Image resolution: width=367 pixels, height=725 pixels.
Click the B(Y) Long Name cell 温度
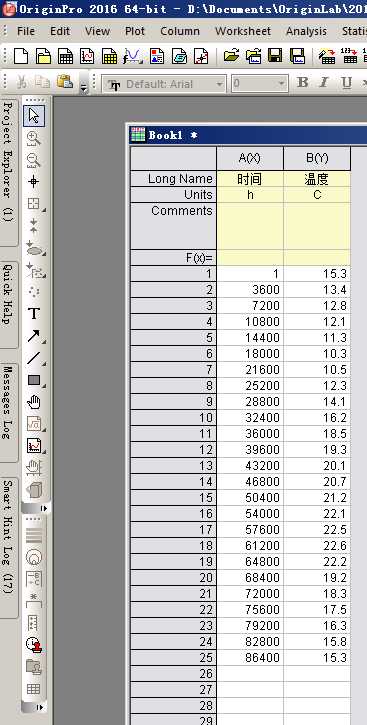(317, 179)
